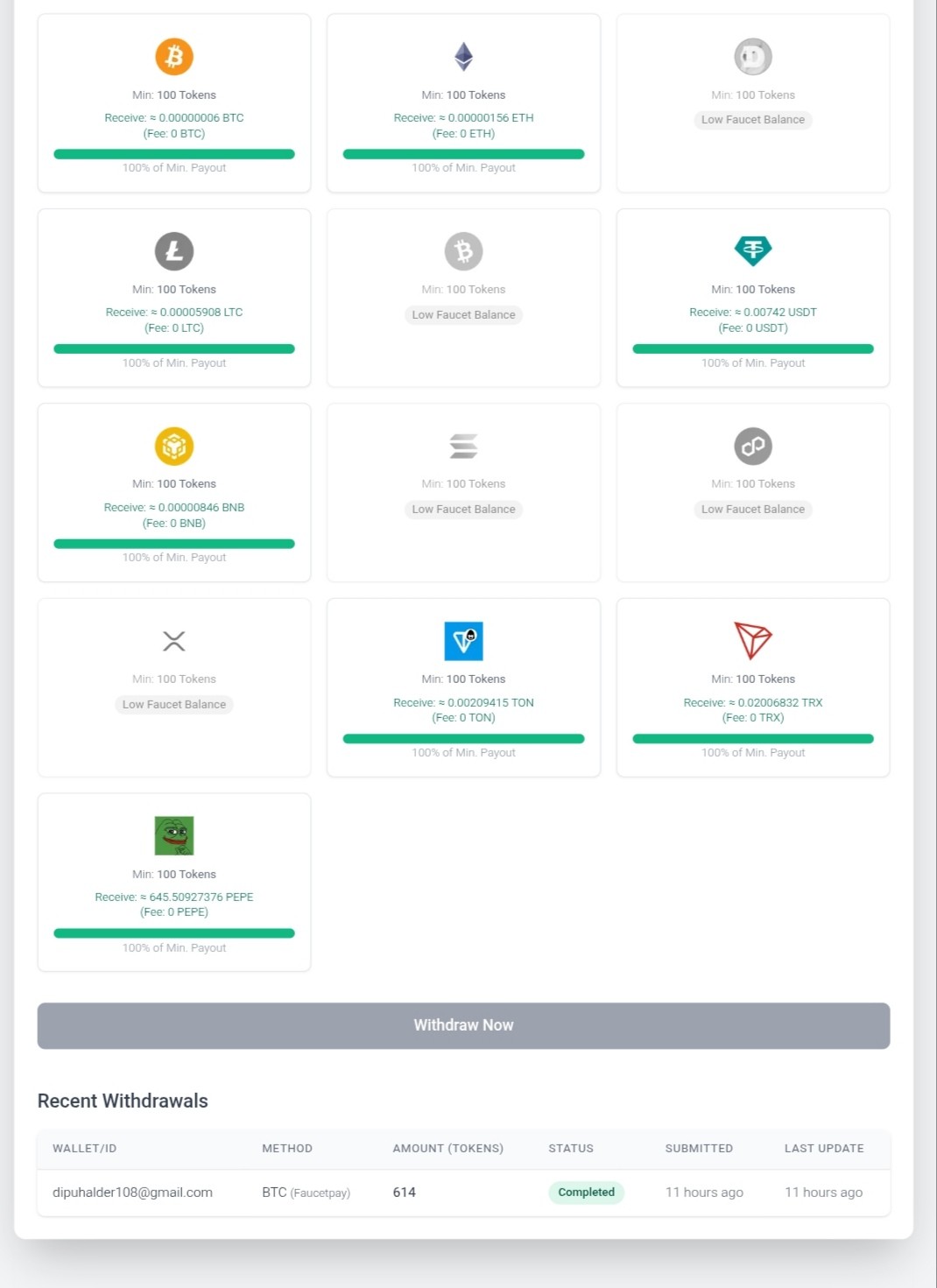Click the Completed status badge
Screen dimensions: 937x1288
tap(587, 1193)
